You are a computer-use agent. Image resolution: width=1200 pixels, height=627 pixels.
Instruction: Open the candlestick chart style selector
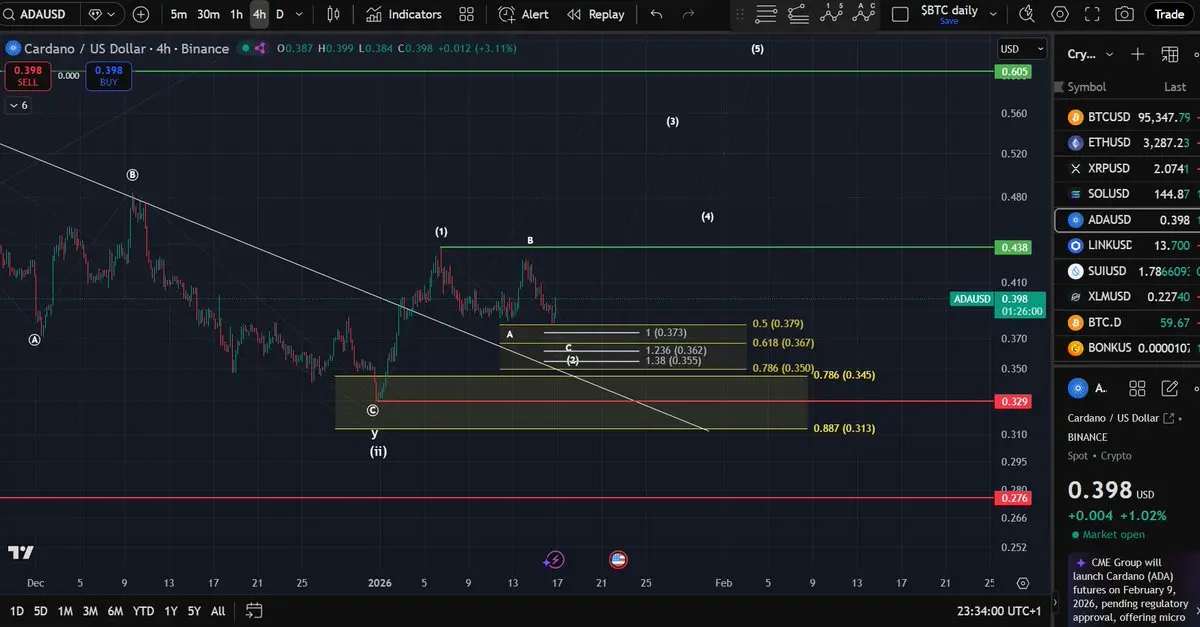[x=334, y=14]
